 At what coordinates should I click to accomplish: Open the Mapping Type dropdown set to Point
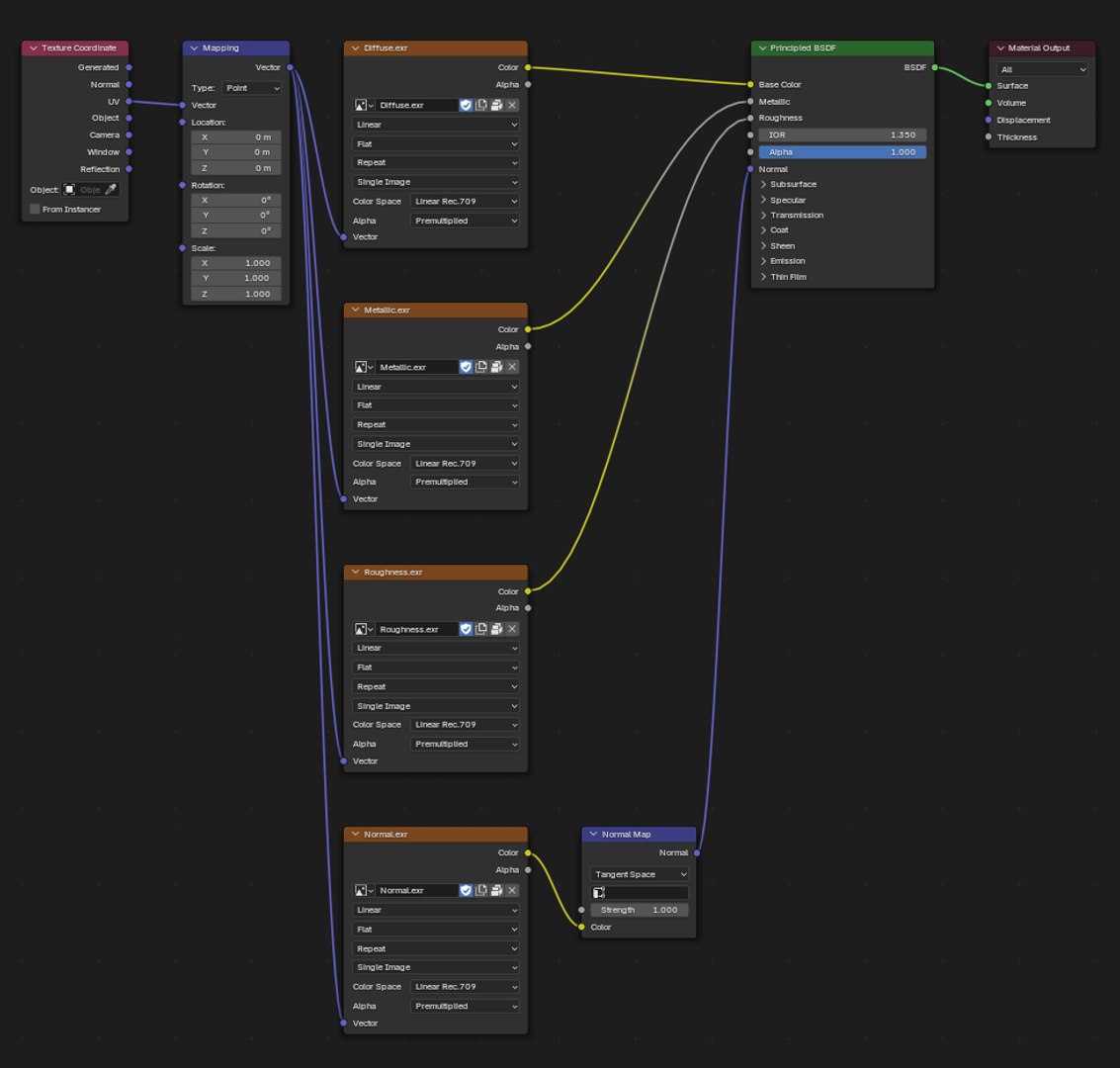click(x=252, y=88)
